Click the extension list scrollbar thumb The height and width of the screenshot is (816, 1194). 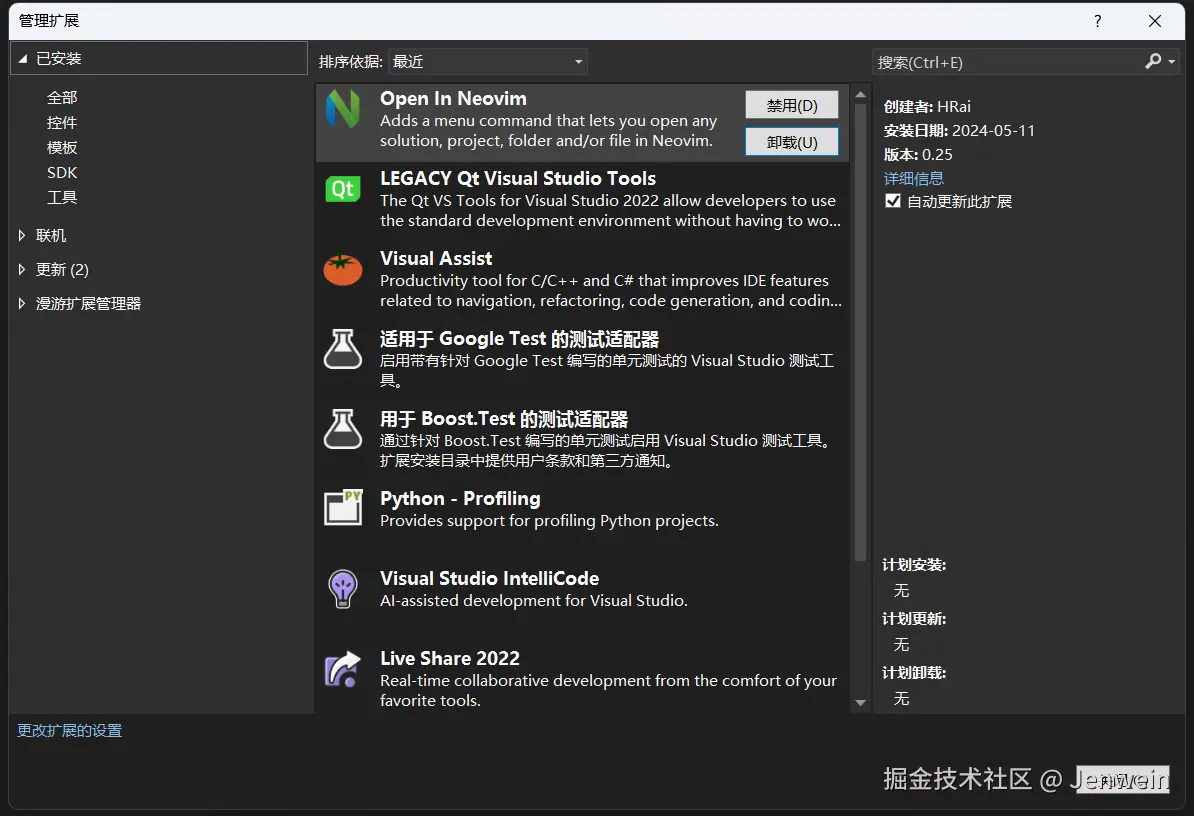[860, 332]
